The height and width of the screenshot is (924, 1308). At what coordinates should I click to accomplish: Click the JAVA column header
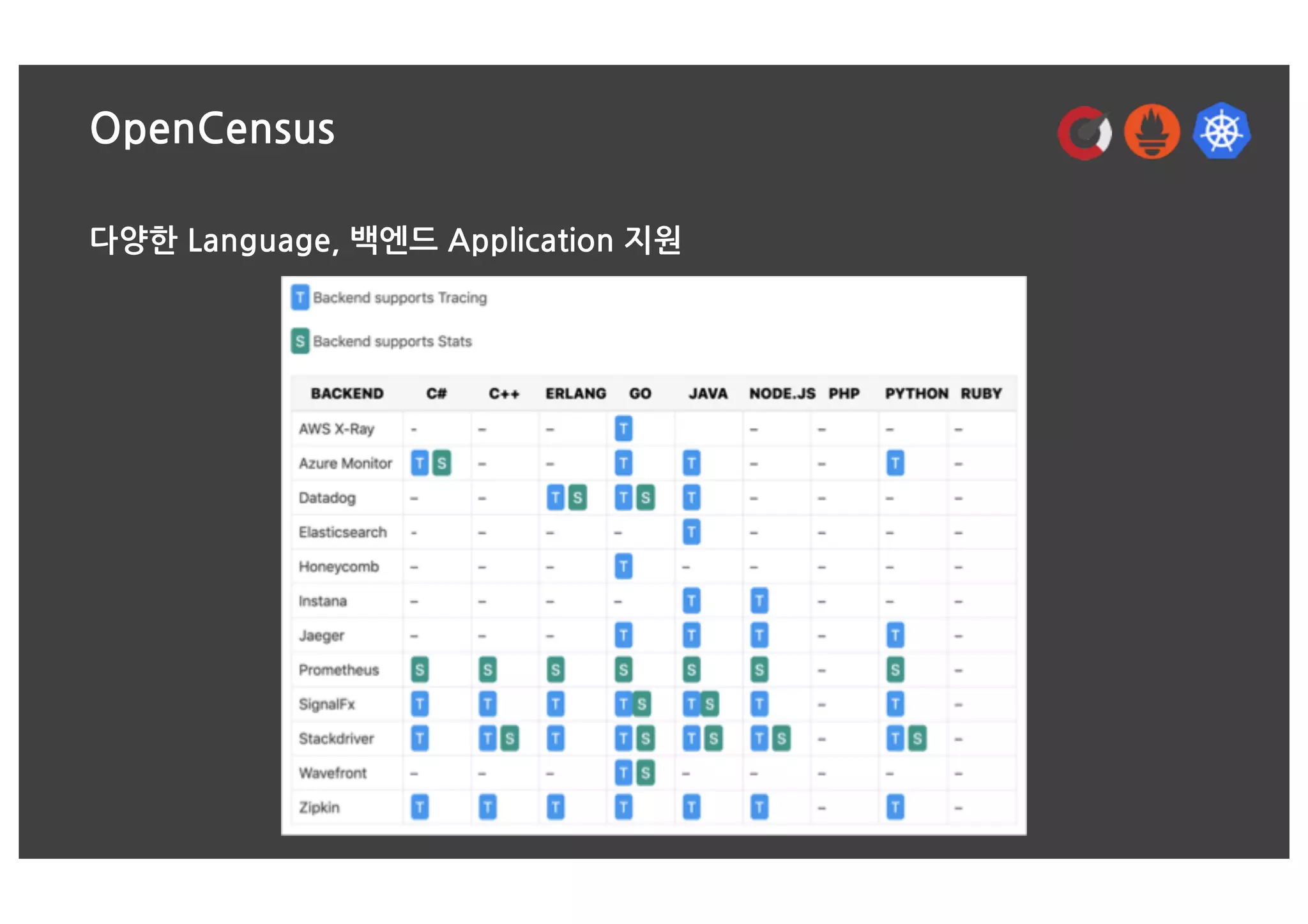(x=708, y=393)
